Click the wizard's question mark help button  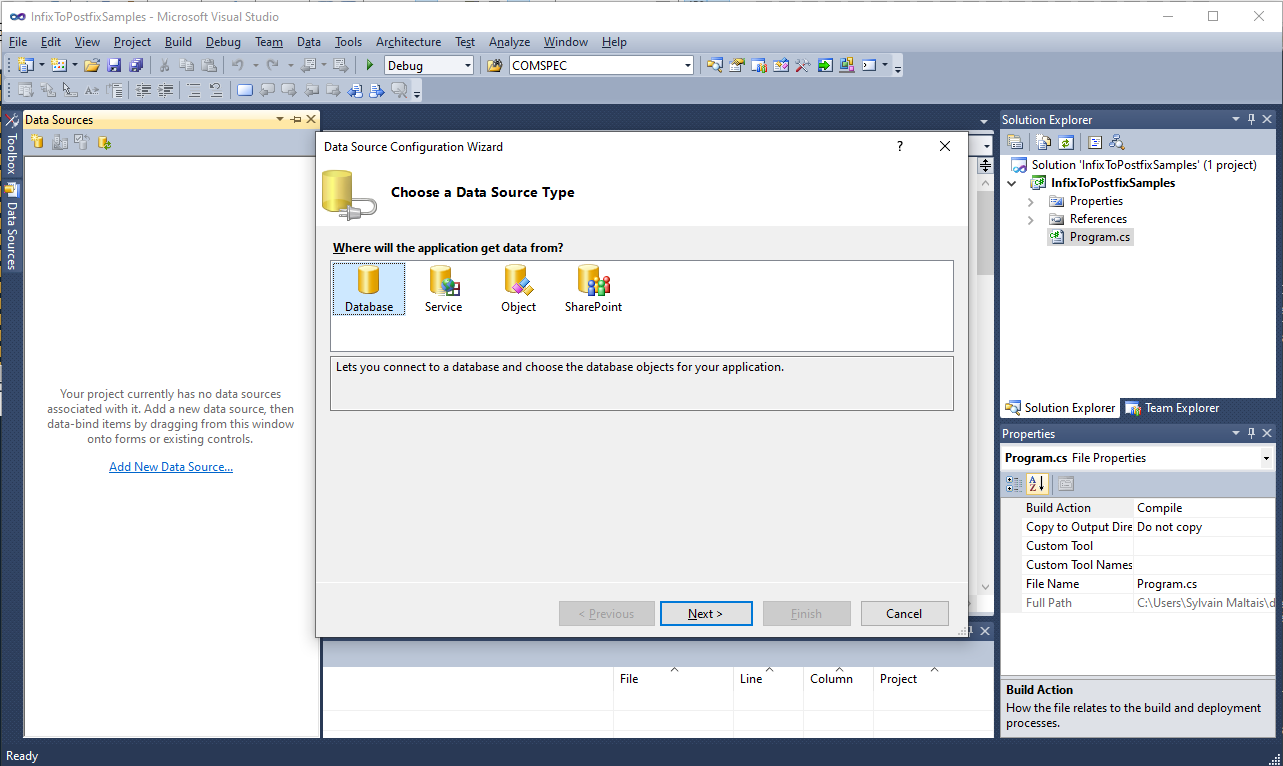click(x=900, y=146)
